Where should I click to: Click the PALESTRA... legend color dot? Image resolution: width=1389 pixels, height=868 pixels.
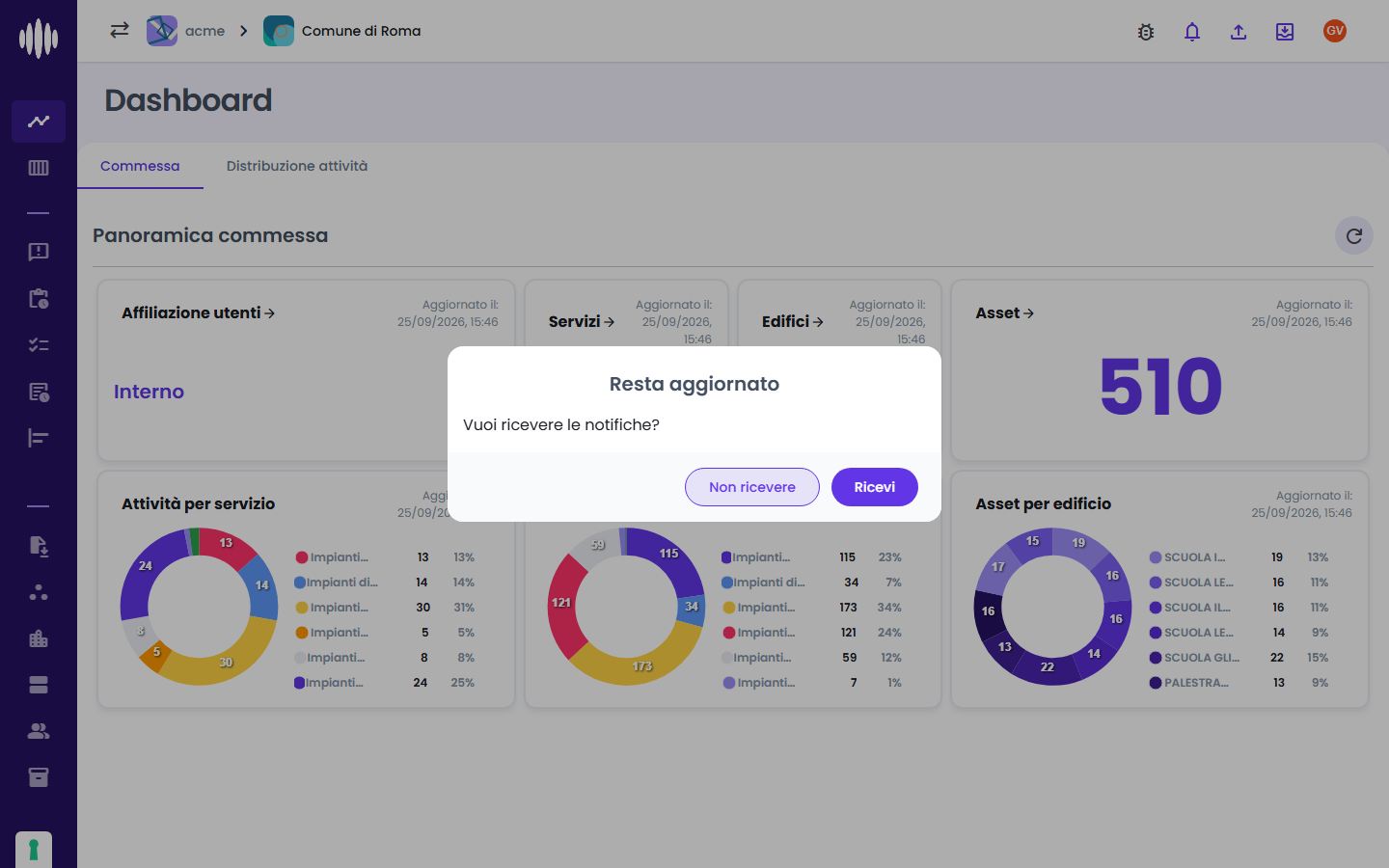click(x=1156, y=683)
